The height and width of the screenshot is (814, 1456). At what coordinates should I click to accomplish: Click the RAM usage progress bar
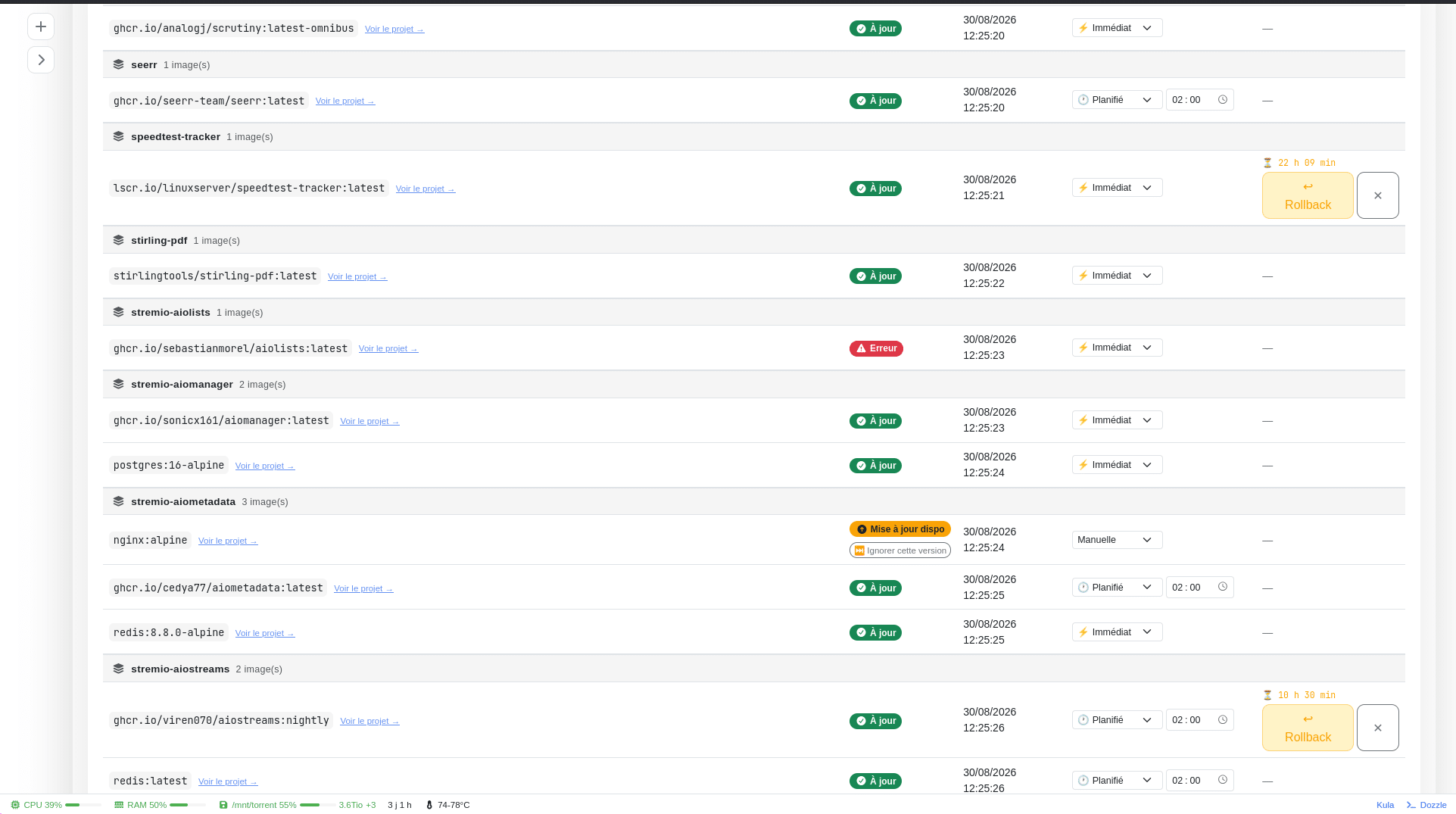[x=188, y=805]
